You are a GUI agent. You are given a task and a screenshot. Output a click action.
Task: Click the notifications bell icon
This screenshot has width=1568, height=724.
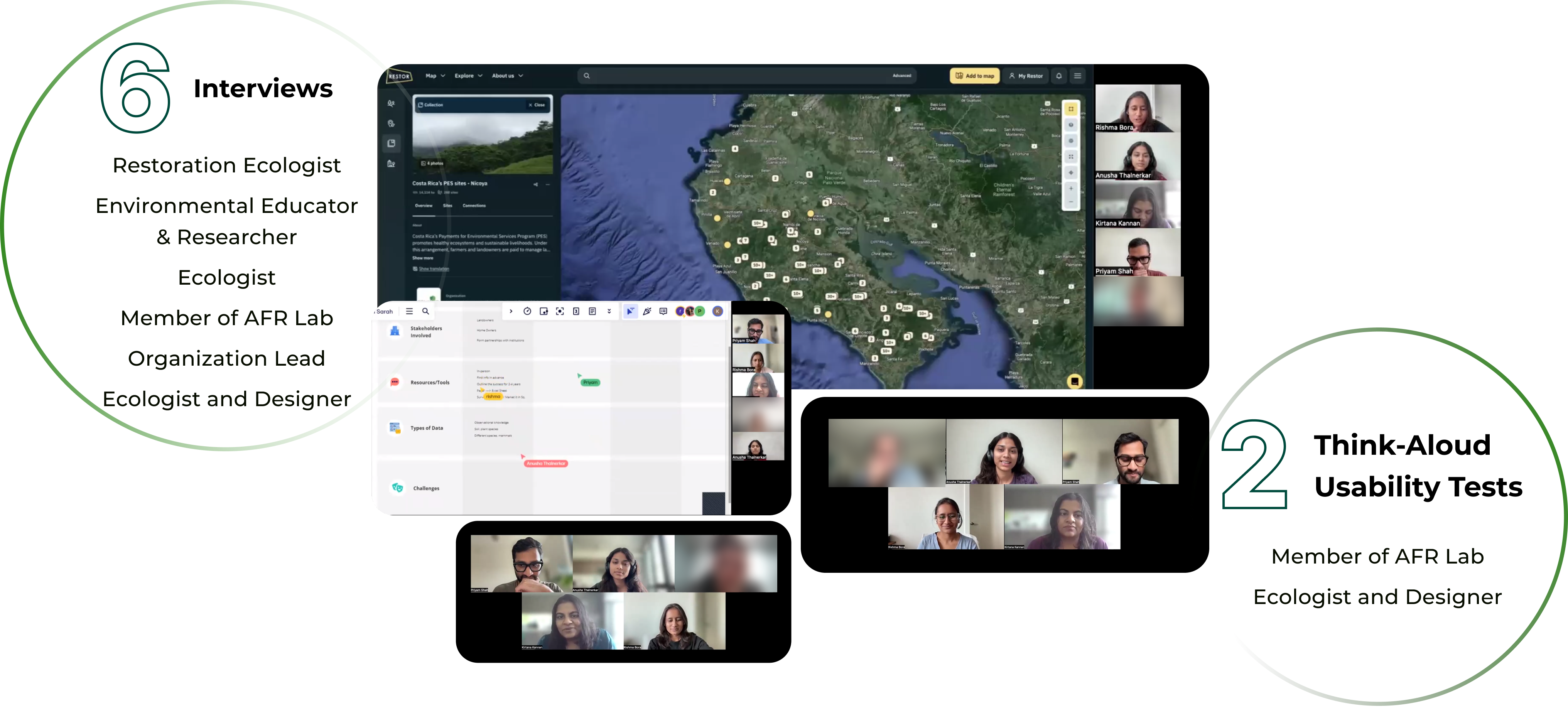(1058, 76)
